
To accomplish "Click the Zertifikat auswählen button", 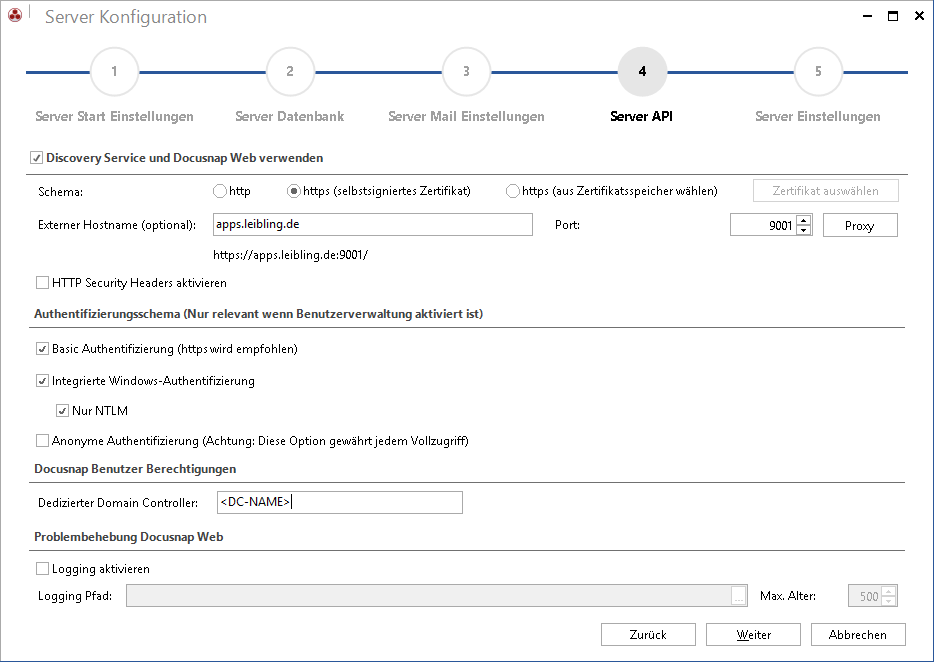I will click(x=826, y=191).
